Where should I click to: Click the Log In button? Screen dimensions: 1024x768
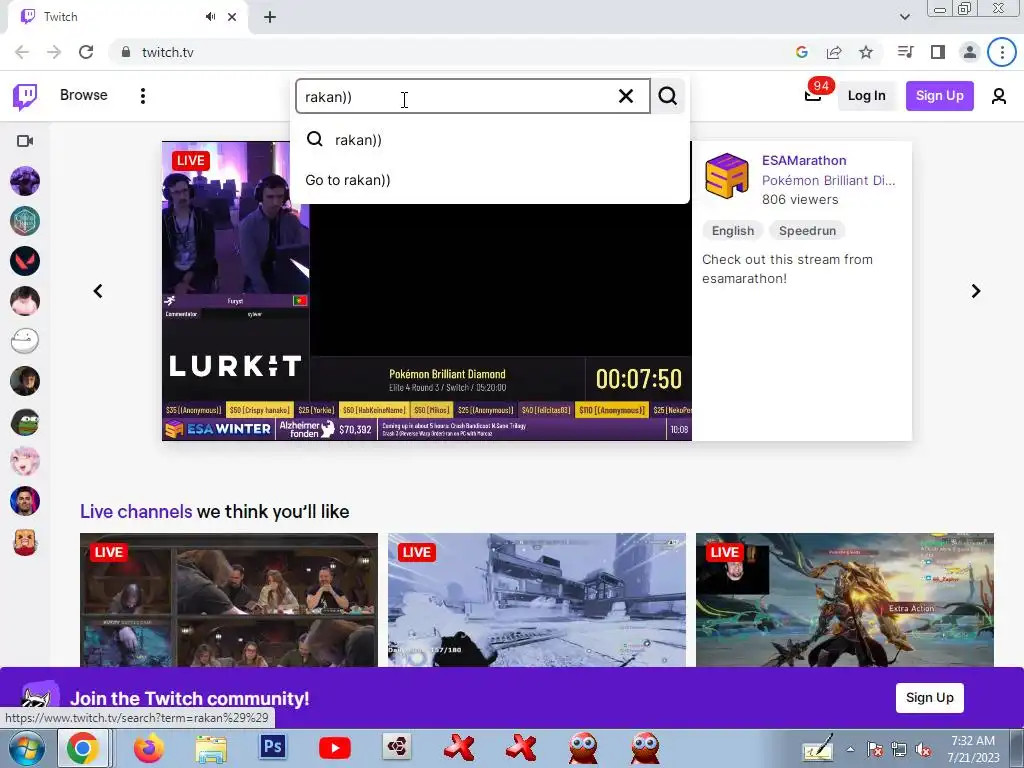tap(866, 95)
